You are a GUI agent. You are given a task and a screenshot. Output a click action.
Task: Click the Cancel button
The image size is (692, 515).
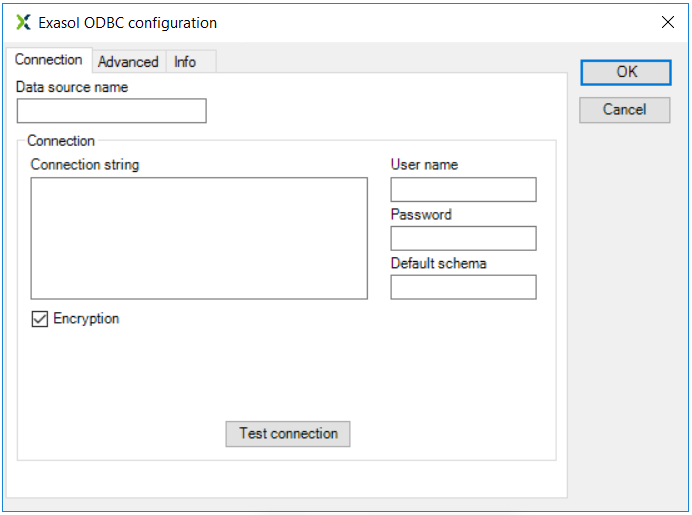coord(624,109)
